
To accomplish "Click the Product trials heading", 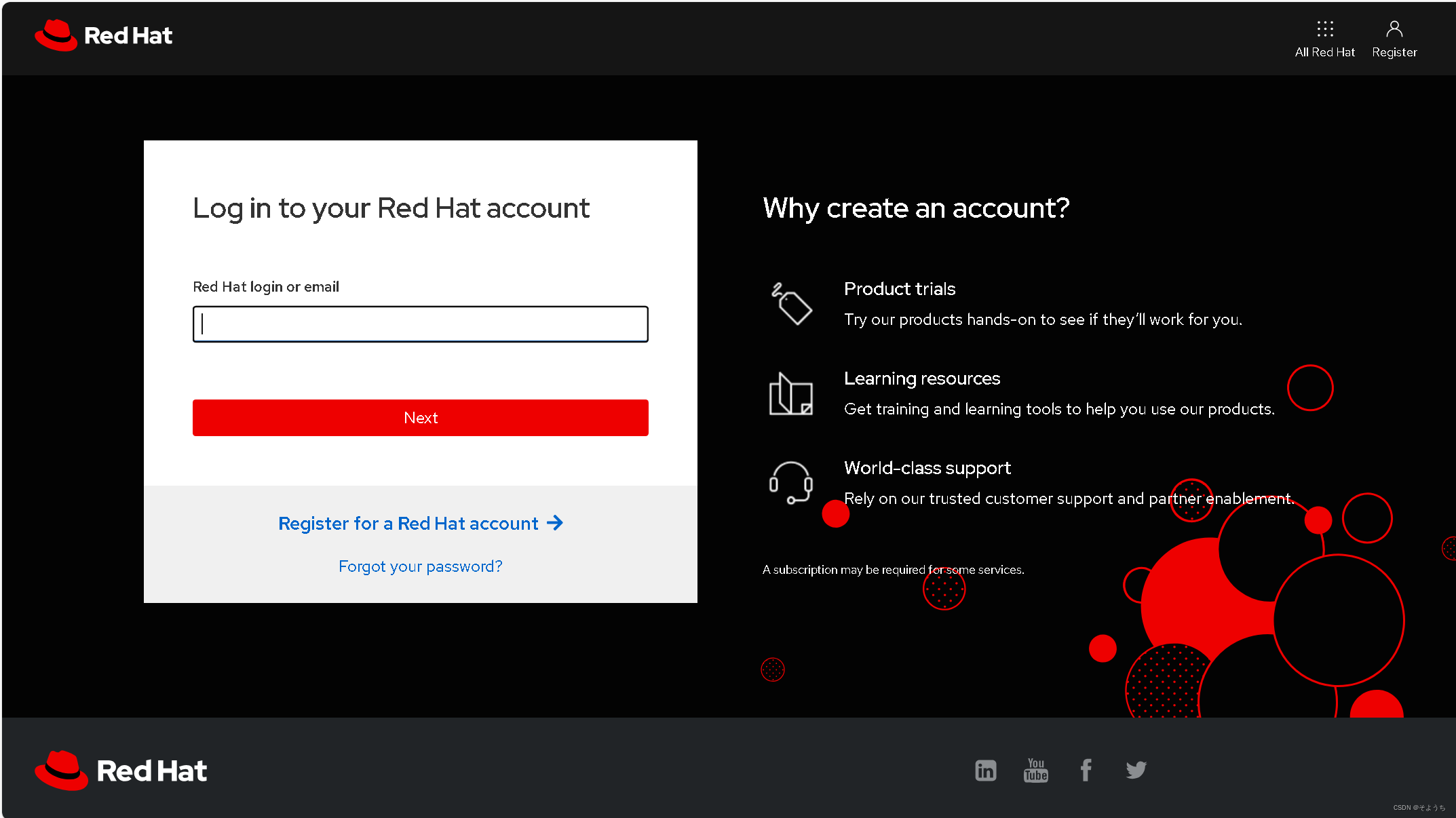I will [x=899, y=289].
